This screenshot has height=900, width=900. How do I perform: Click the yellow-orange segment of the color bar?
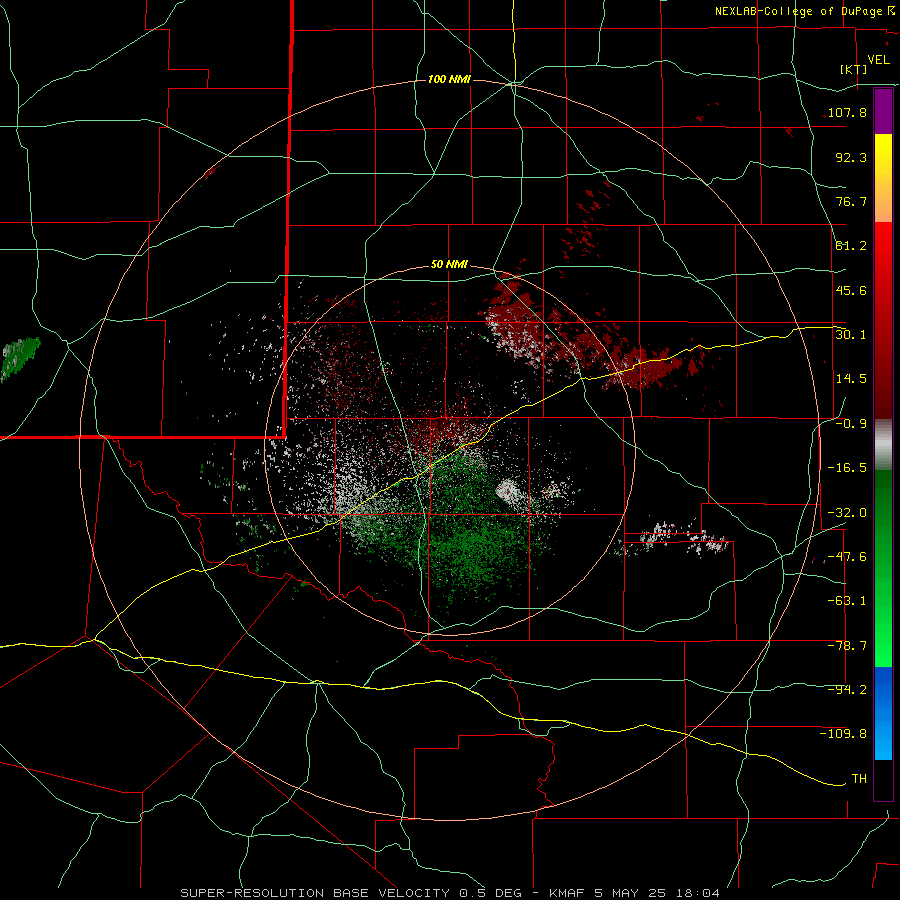(883, 178)
